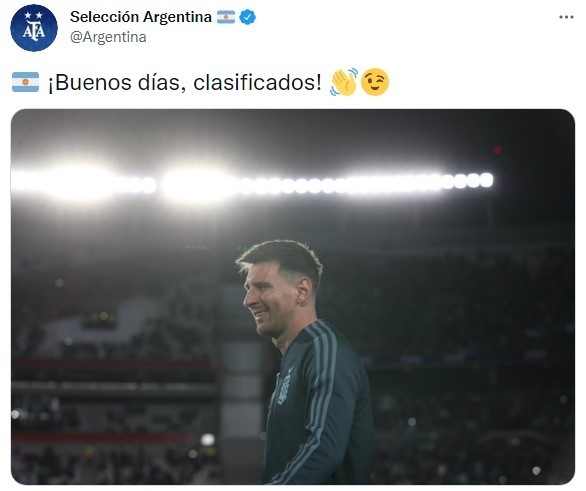Open the @Argentina handle link

[x=108, y=37]
